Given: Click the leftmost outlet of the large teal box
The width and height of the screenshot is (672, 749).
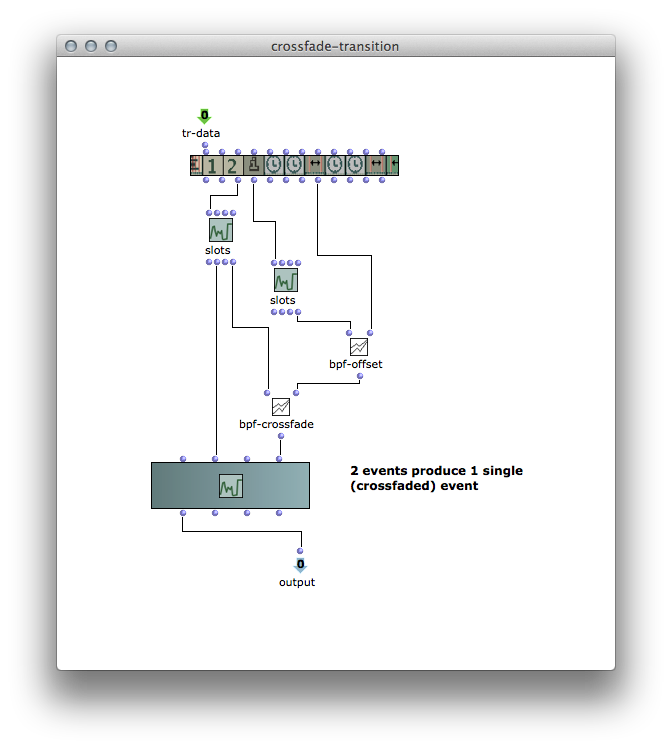Looking at the screenshot, I should pos(183,513).
